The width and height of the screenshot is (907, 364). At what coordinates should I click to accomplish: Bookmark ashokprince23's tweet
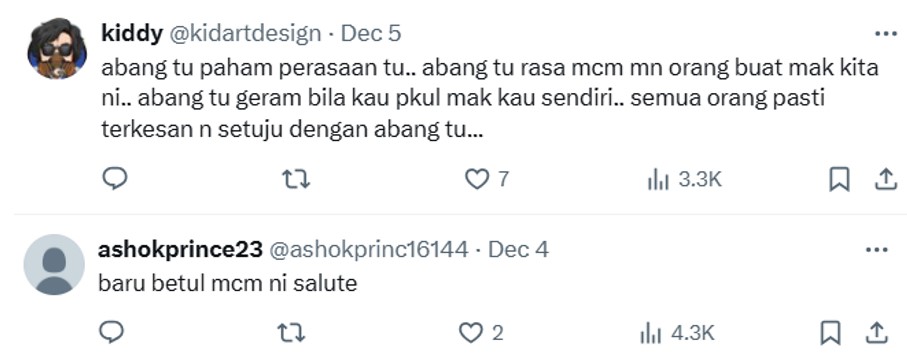831,333
